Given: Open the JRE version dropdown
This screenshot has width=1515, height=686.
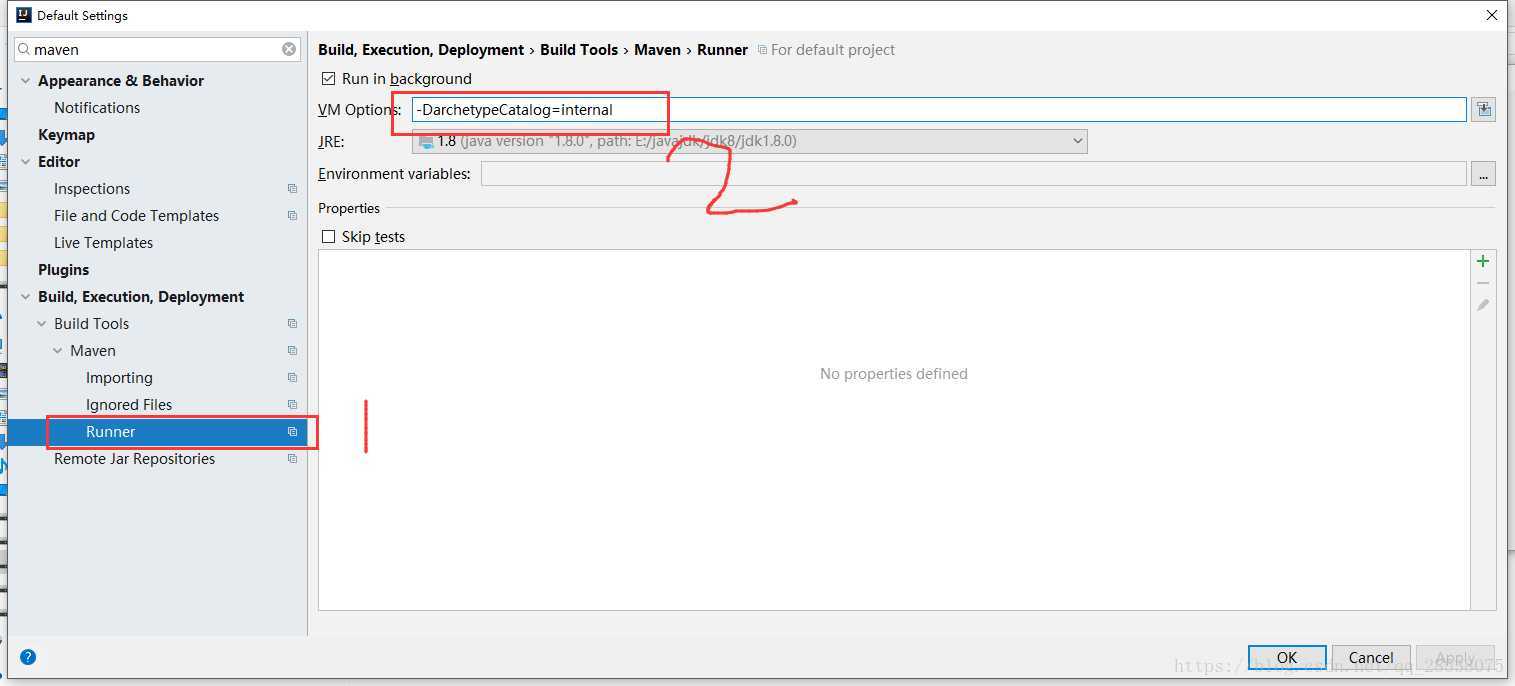Looking at the screenshot, I should click(x=749, y=141).
